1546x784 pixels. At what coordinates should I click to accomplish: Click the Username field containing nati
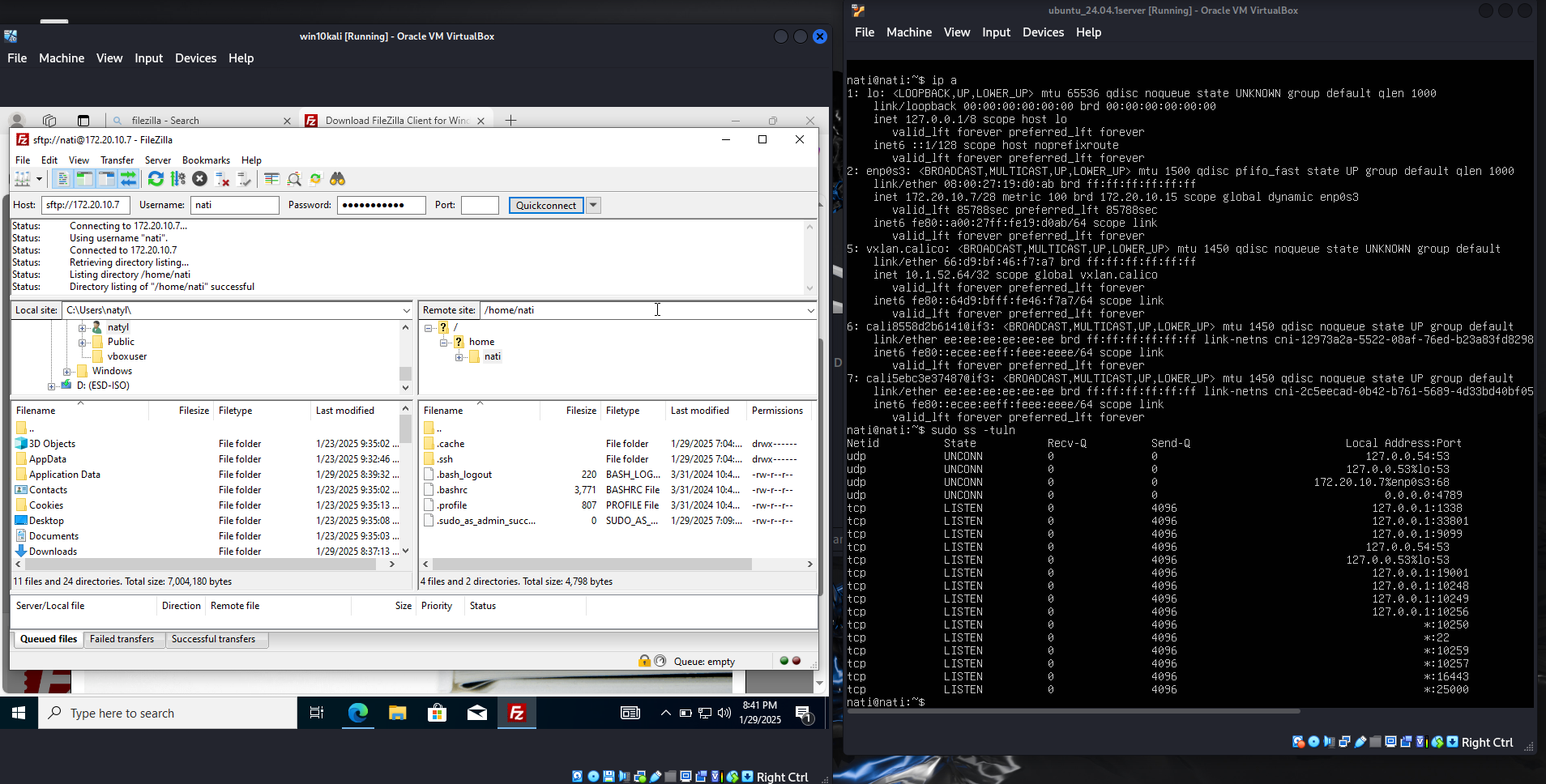tap(235, 205)
